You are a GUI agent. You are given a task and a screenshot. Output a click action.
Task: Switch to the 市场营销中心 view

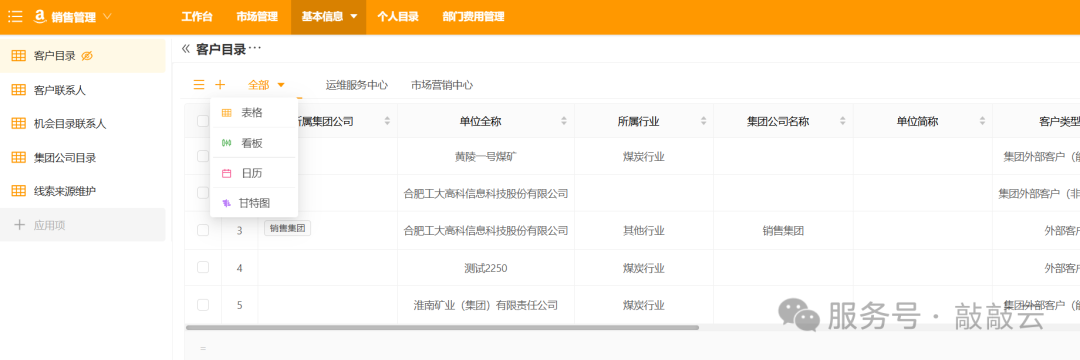(442, 85)
